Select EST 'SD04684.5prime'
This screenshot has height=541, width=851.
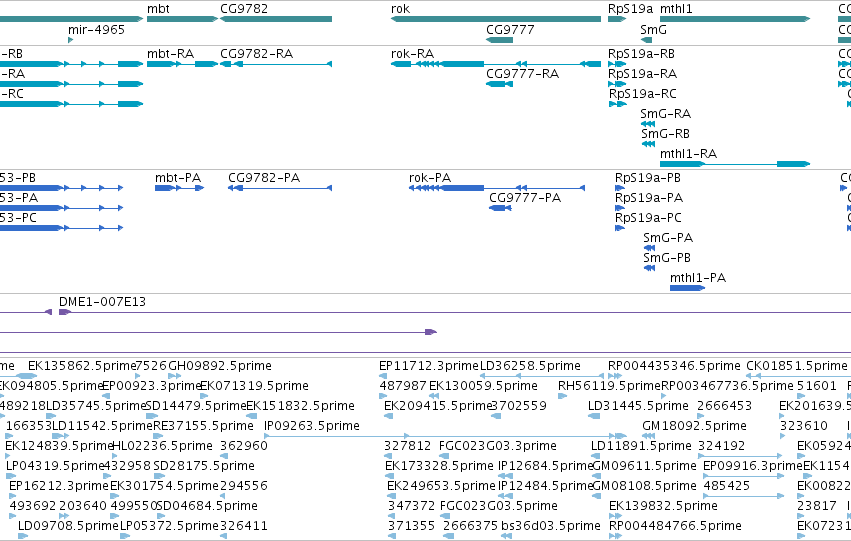pos(207,506)
